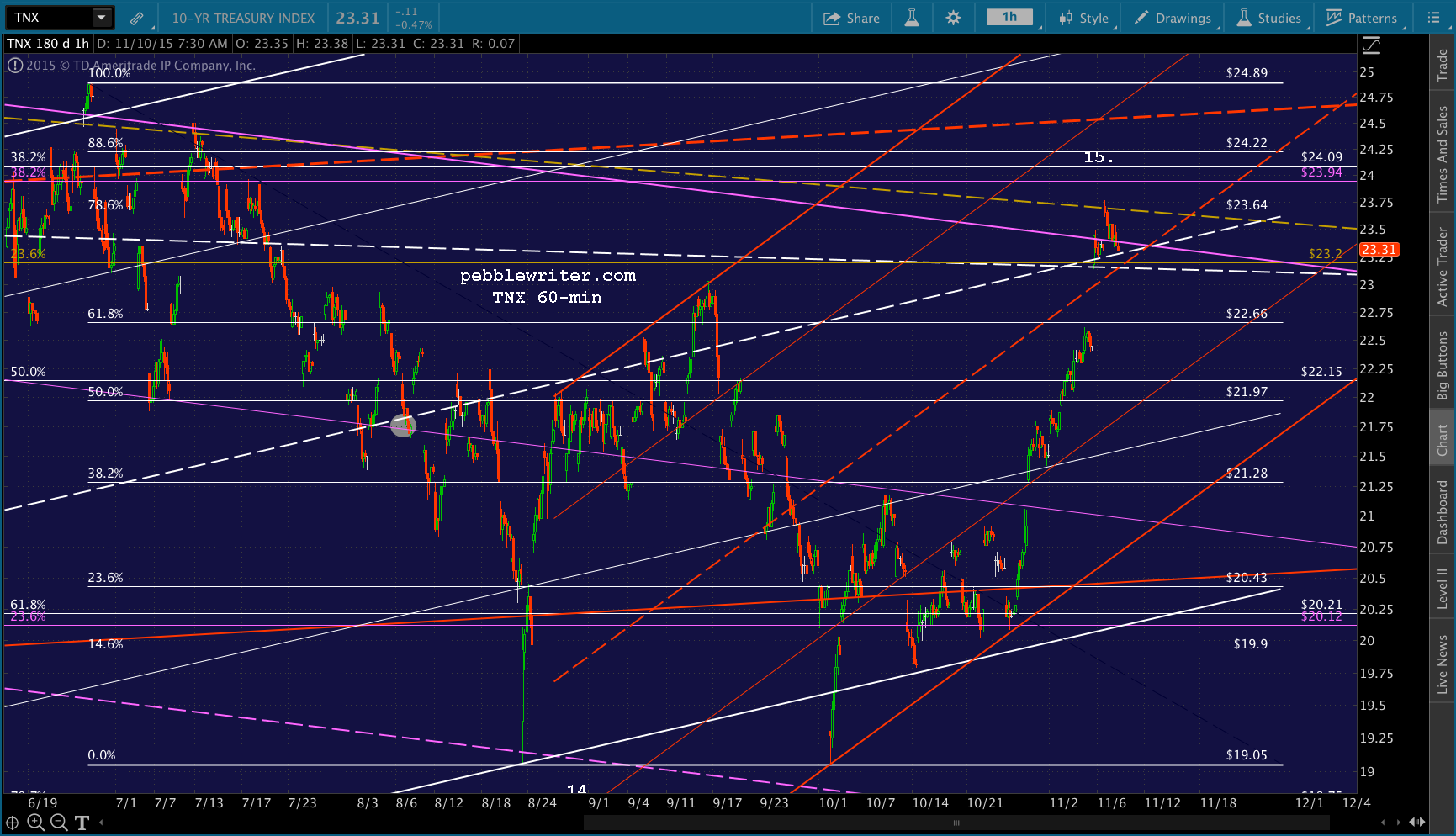The height and width of the screenshot is (836, 1456).
Task: Open the Live News side tab
Action: point(1443,664)
